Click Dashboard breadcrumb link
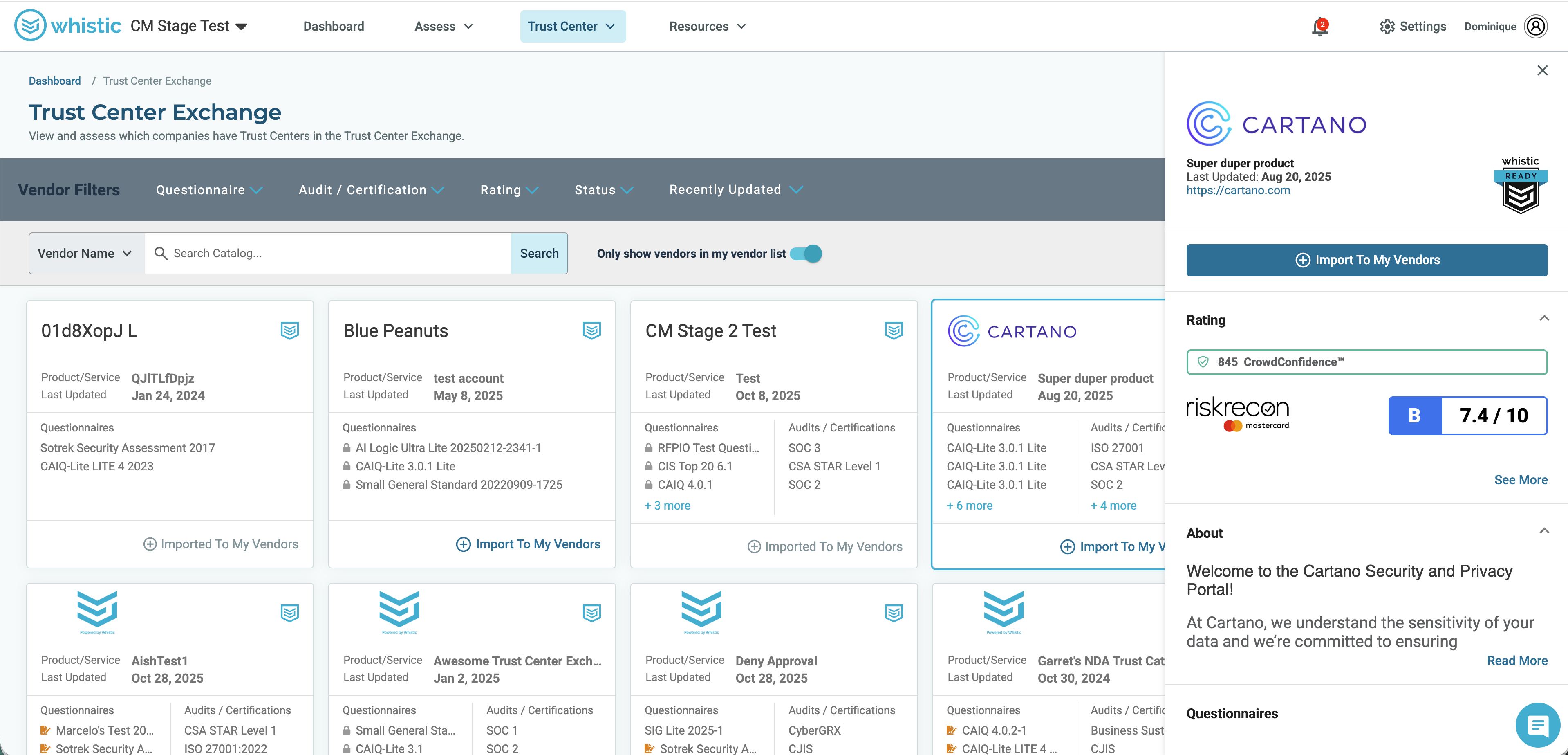The image size is (1568, 755). (x=55, y=81)
